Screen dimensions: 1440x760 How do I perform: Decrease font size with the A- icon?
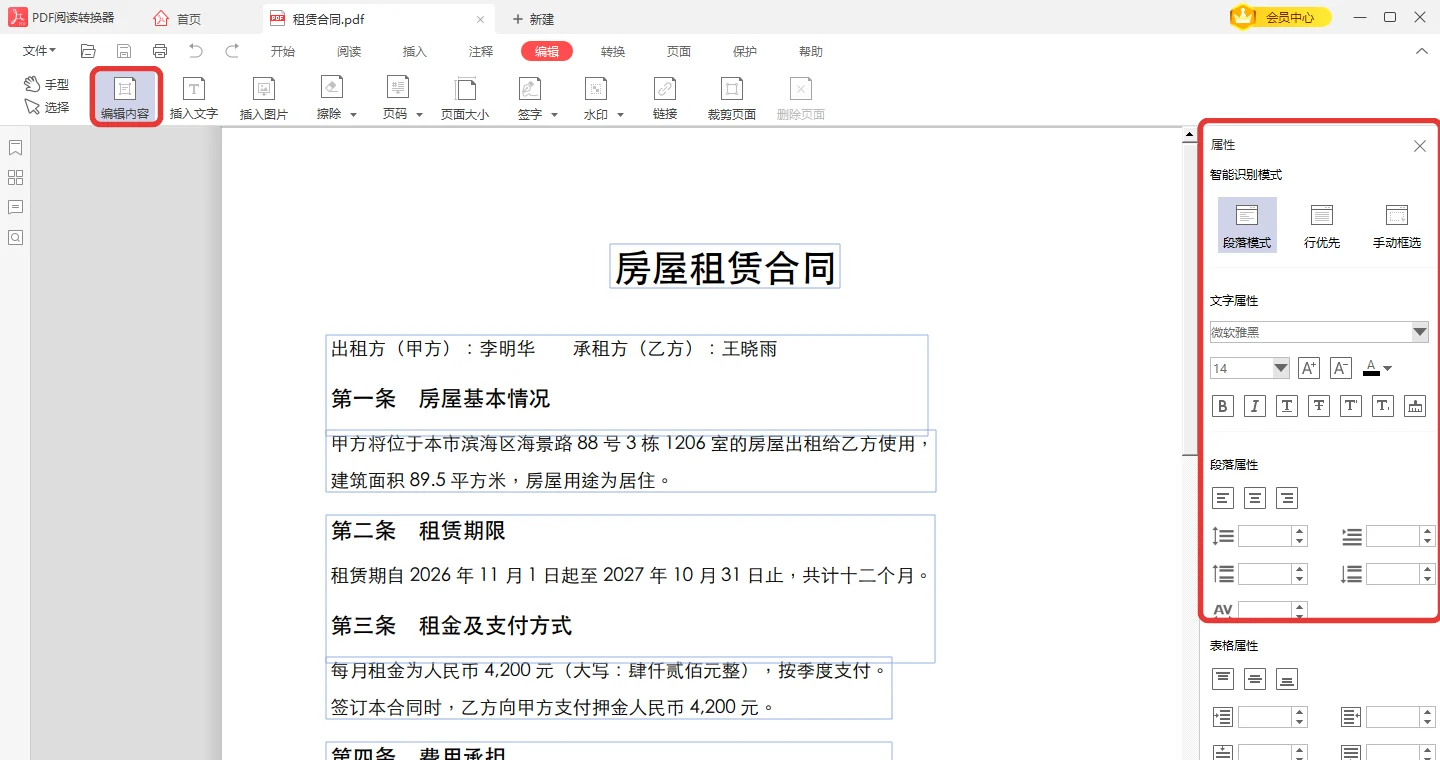[1341, 368]
